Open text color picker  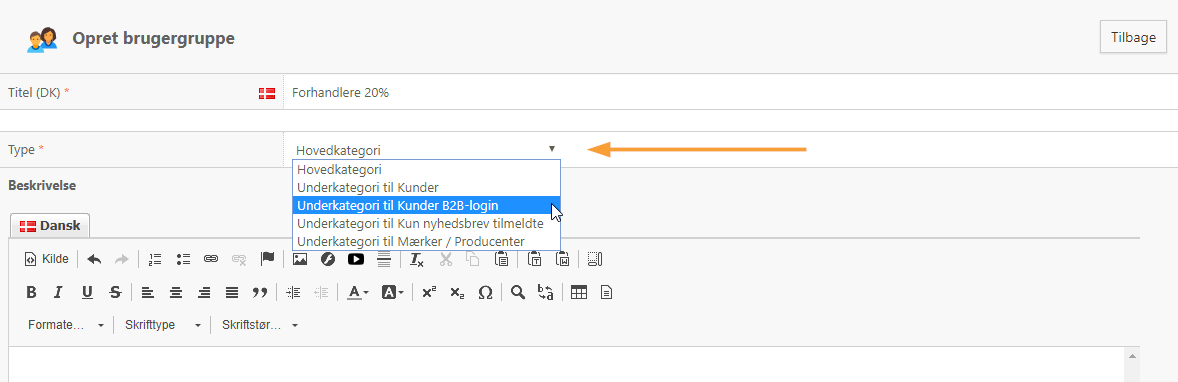click(x=357, y=293)
